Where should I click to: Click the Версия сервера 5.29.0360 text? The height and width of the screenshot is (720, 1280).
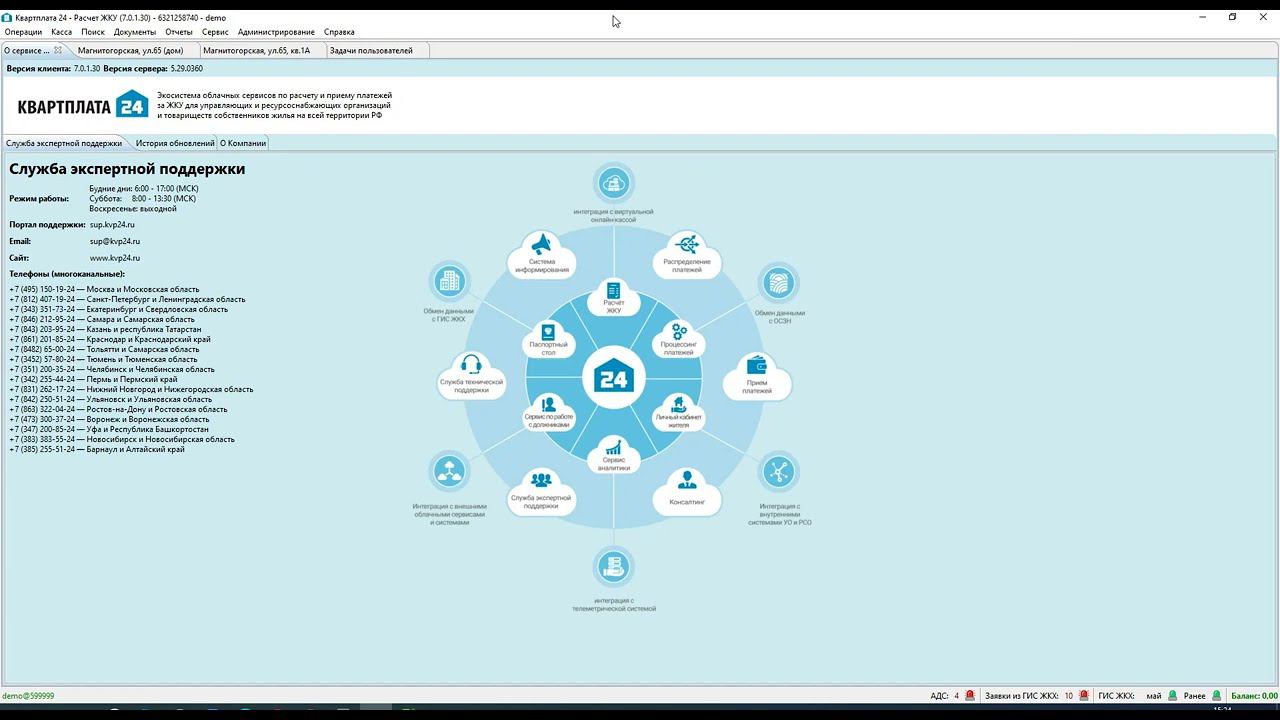click(153, 69)
